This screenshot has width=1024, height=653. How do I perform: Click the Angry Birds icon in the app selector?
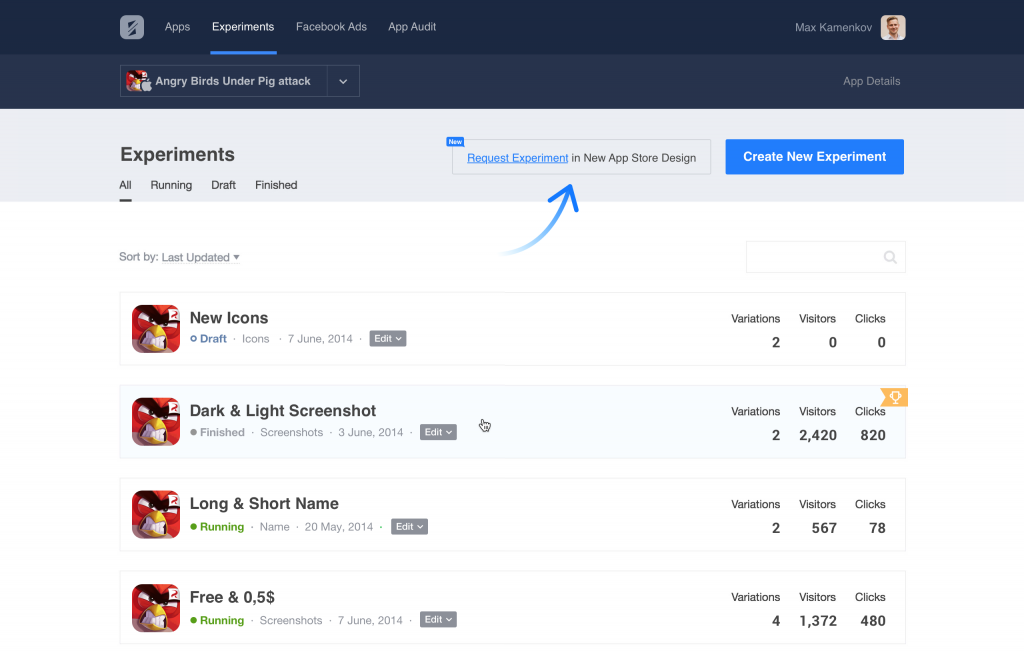[x=137, y=81]
